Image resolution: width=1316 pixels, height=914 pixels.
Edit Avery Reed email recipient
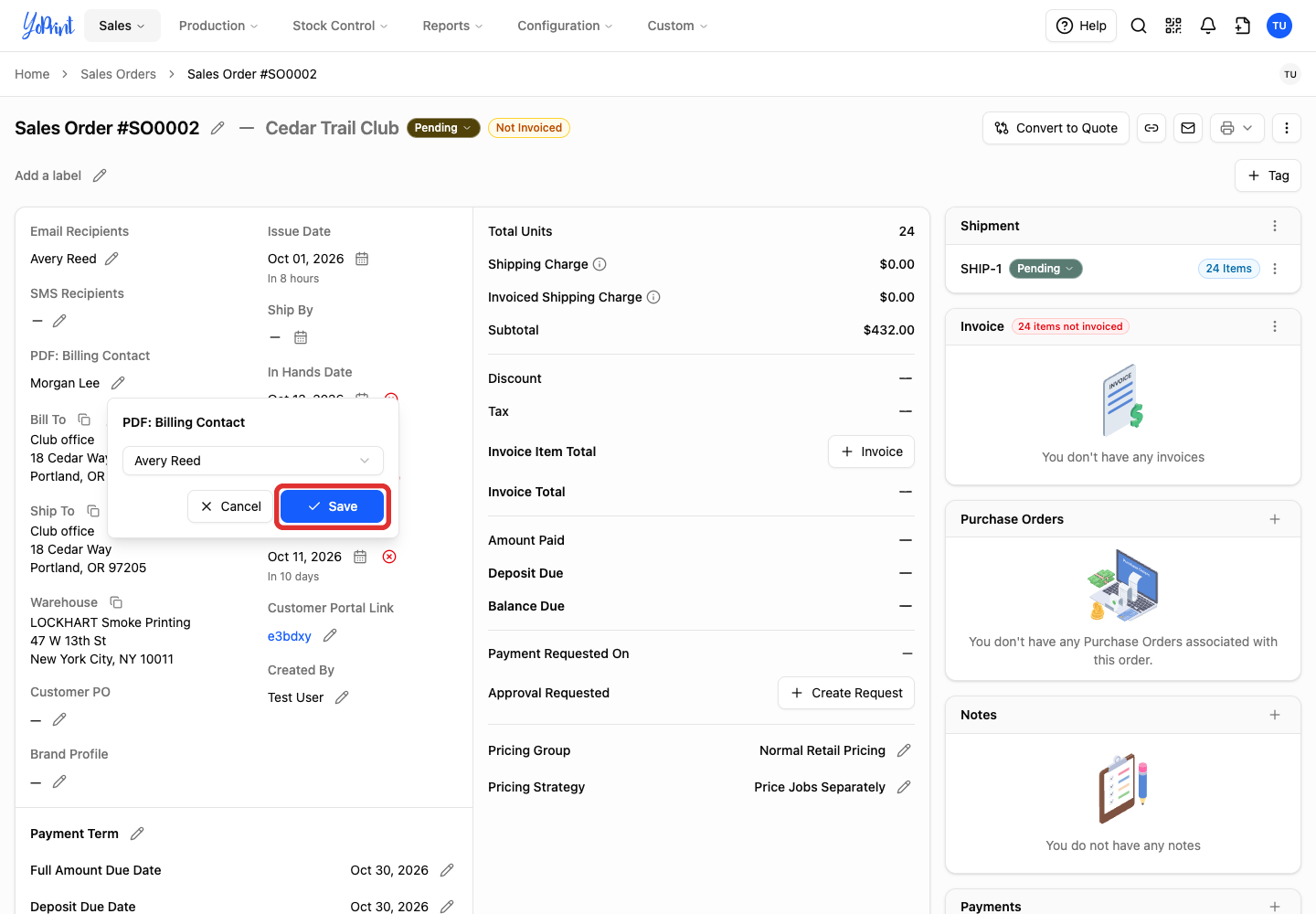tap(111, 259)
